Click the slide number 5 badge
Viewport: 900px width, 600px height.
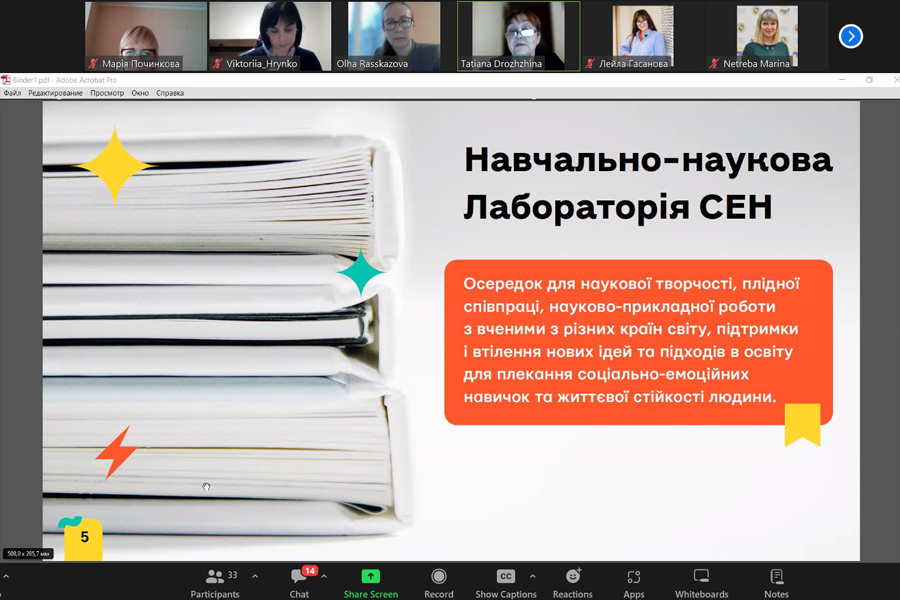[84, 537]
